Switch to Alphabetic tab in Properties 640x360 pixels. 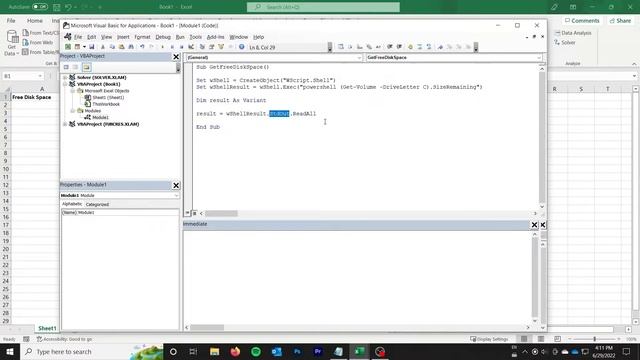click(72, 204)
